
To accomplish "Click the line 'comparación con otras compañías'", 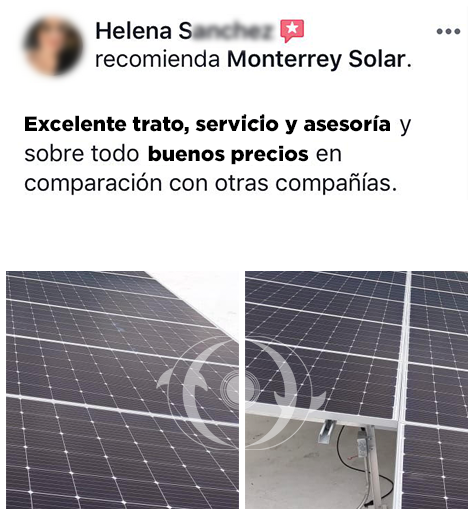I will tap(211, 183).
